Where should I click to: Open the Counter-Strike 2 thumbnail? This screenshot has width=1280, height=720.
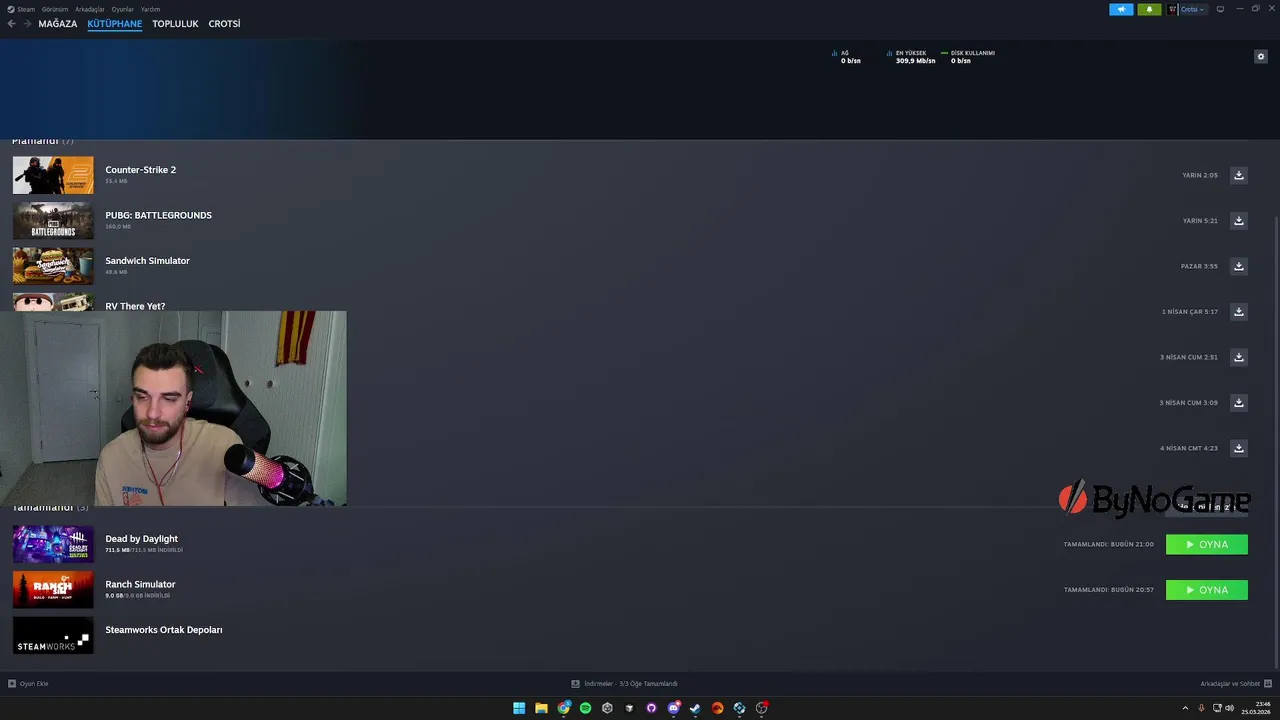coord(53,175)
